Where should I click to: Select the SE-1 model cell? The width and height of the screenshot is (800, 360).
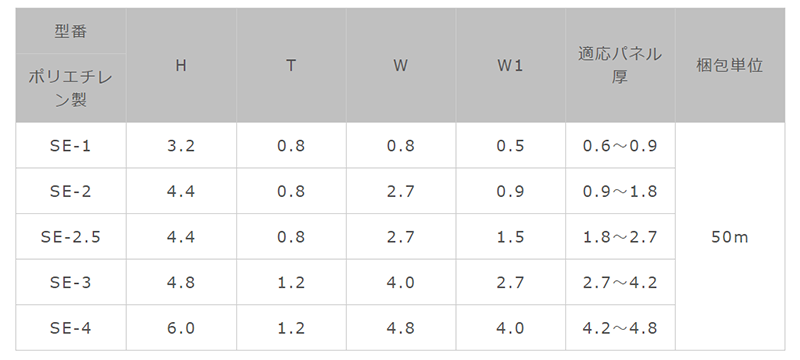click(x=71, y=146)
